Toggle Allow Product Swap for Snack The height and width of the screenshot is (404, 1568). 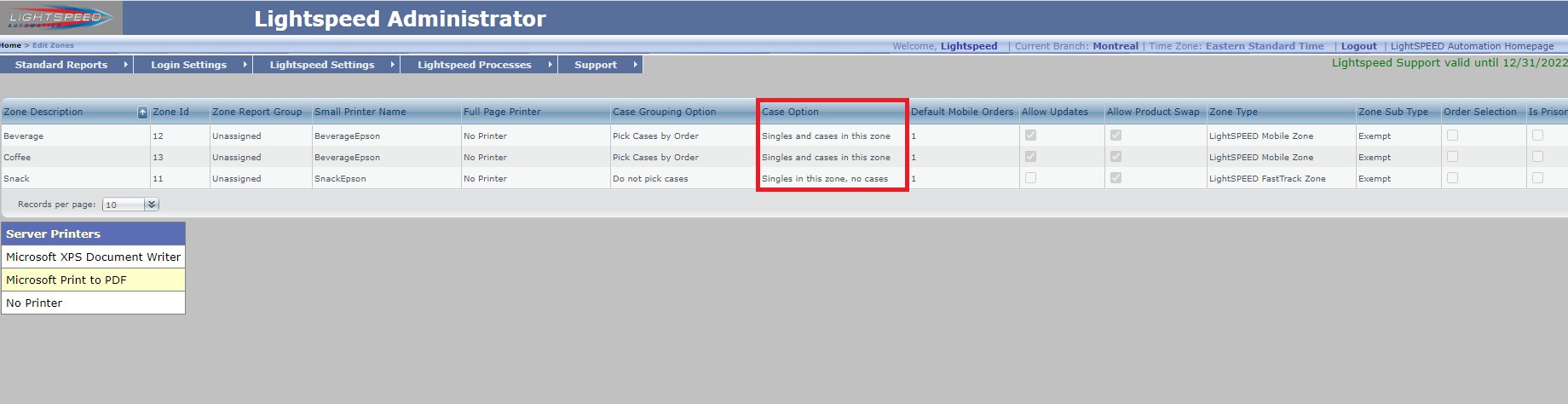click(1115, 178)
